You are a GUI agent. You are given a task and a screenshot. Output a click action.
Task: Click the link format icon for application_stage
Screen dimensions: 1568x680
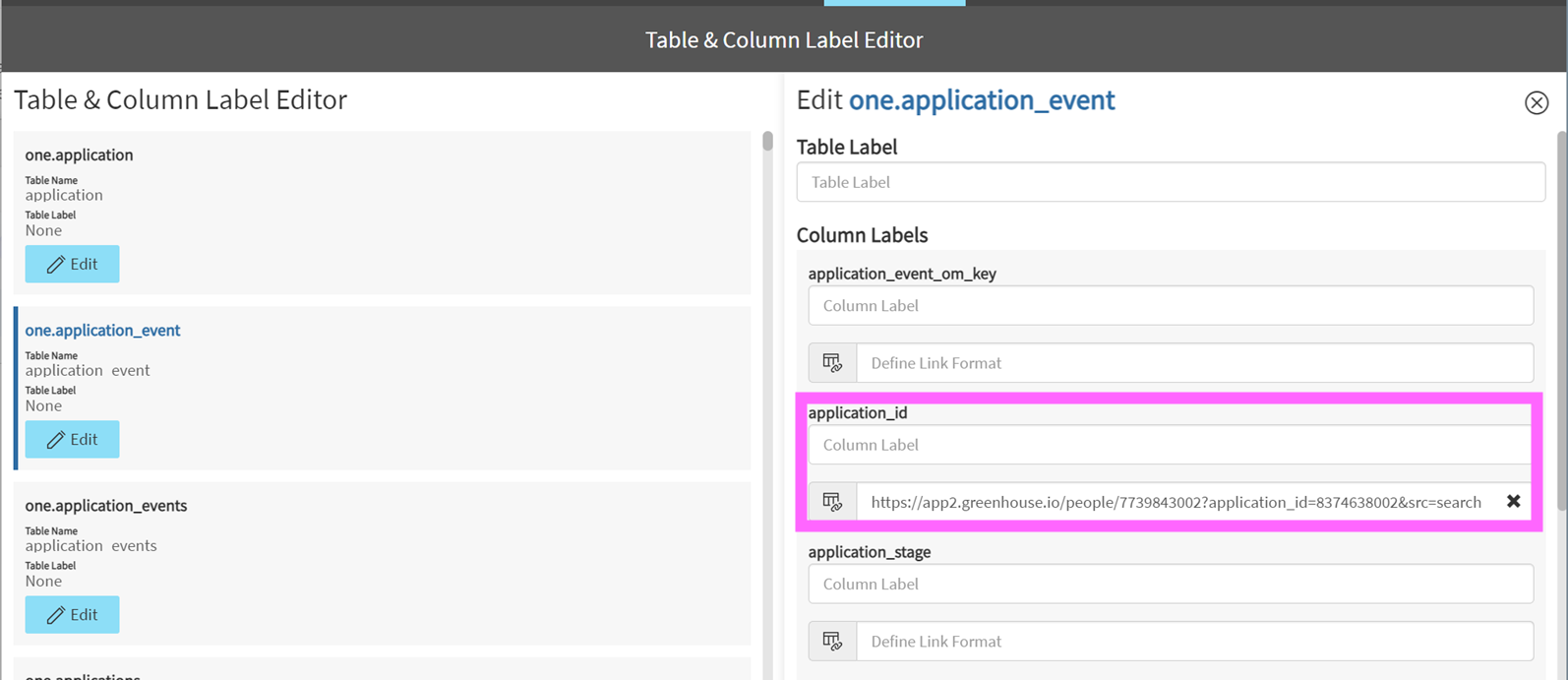[x=832, y=642]
